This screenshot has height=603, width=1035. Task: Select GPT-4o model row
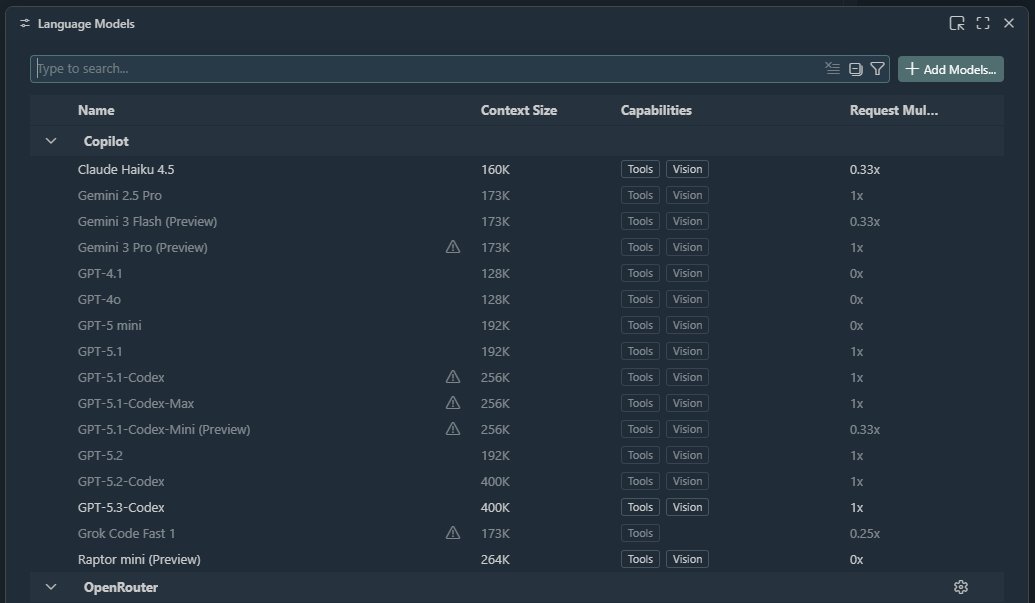[517, 299]
